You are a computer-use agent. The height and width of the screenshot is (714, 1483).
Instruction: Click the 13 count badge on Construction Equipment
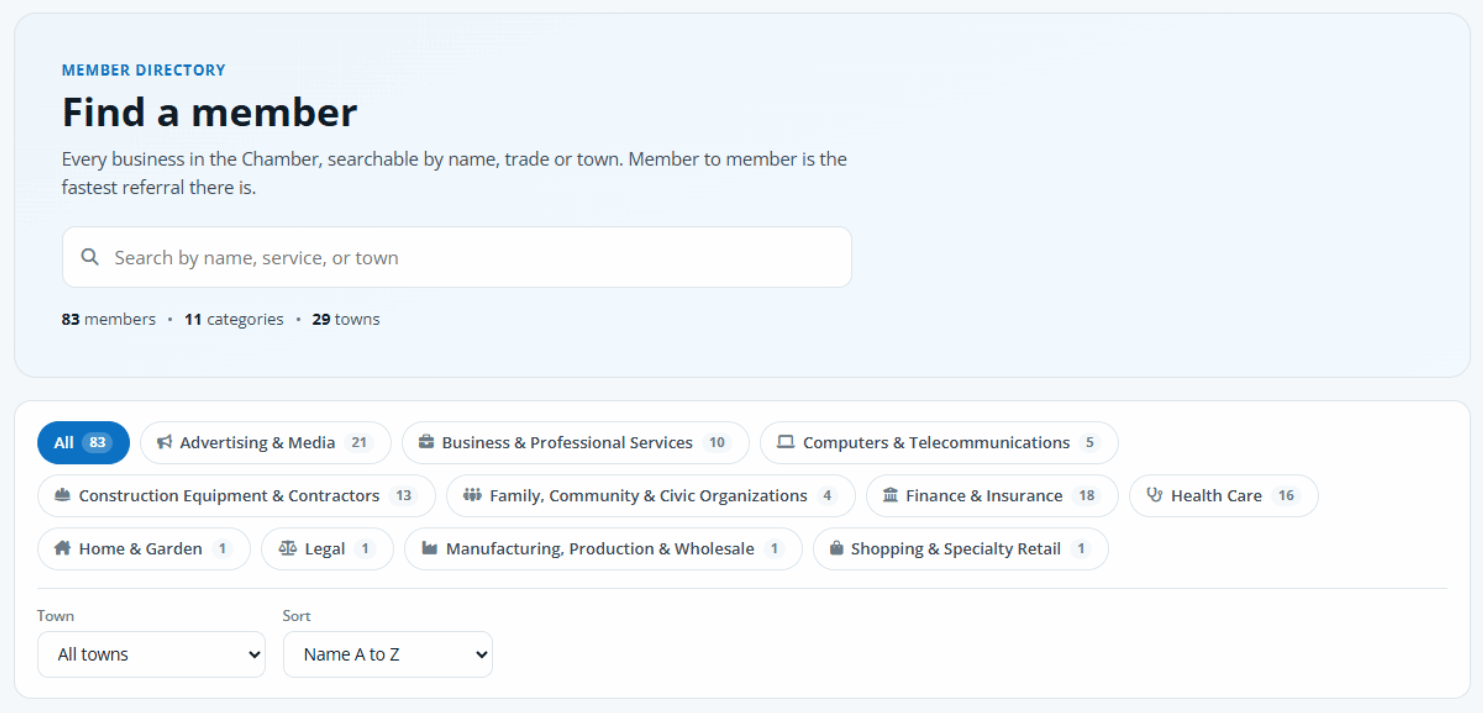403,496
